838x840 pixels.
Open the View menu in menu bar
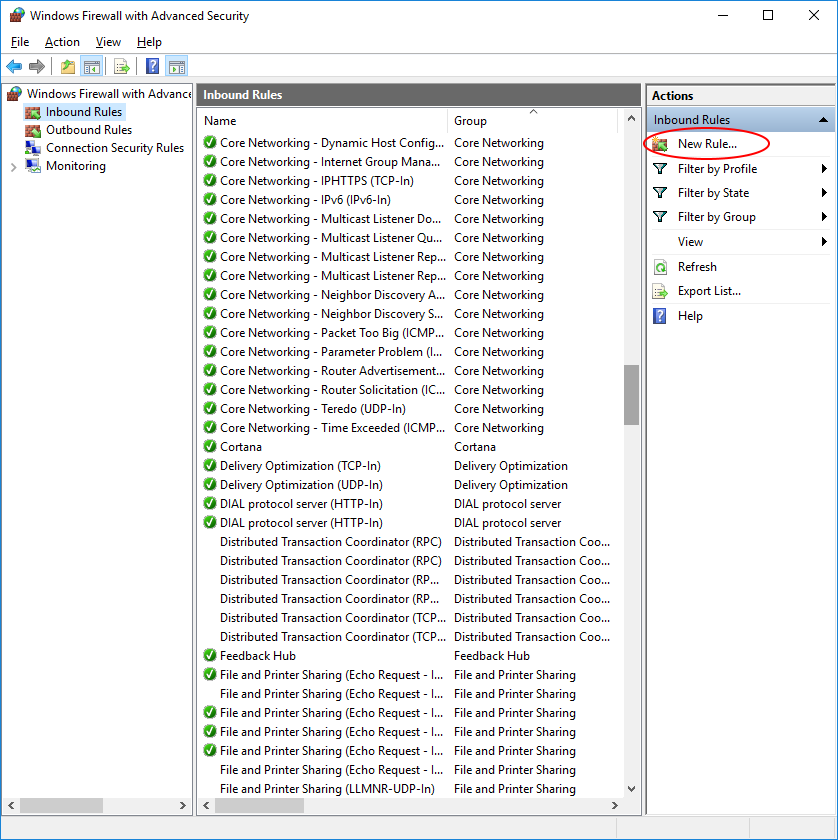[108, 42]
